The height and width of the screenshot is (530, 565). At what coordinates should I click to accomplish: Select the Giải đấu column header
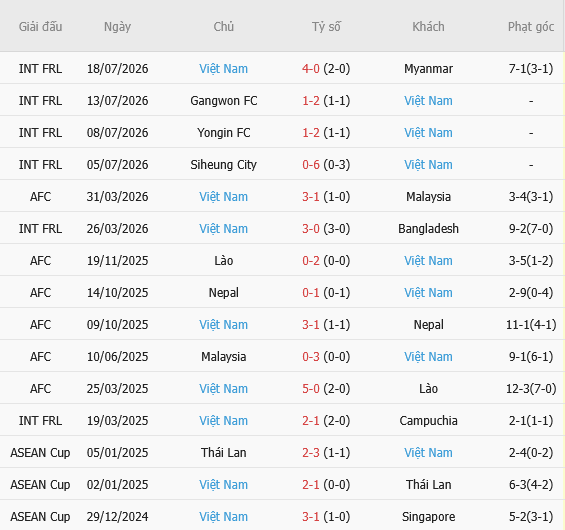click(x=40, y=27)
